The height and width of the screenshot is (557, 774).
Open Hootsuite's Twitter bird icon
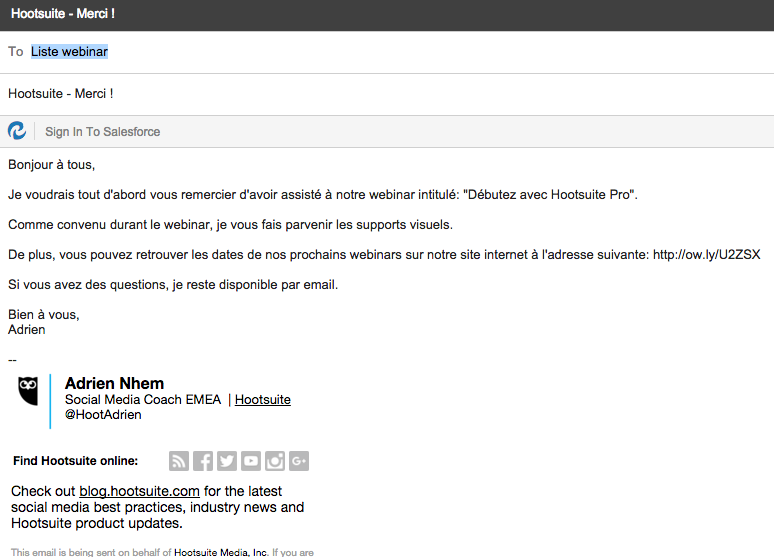pyautogui.click(x=227, y=461)
